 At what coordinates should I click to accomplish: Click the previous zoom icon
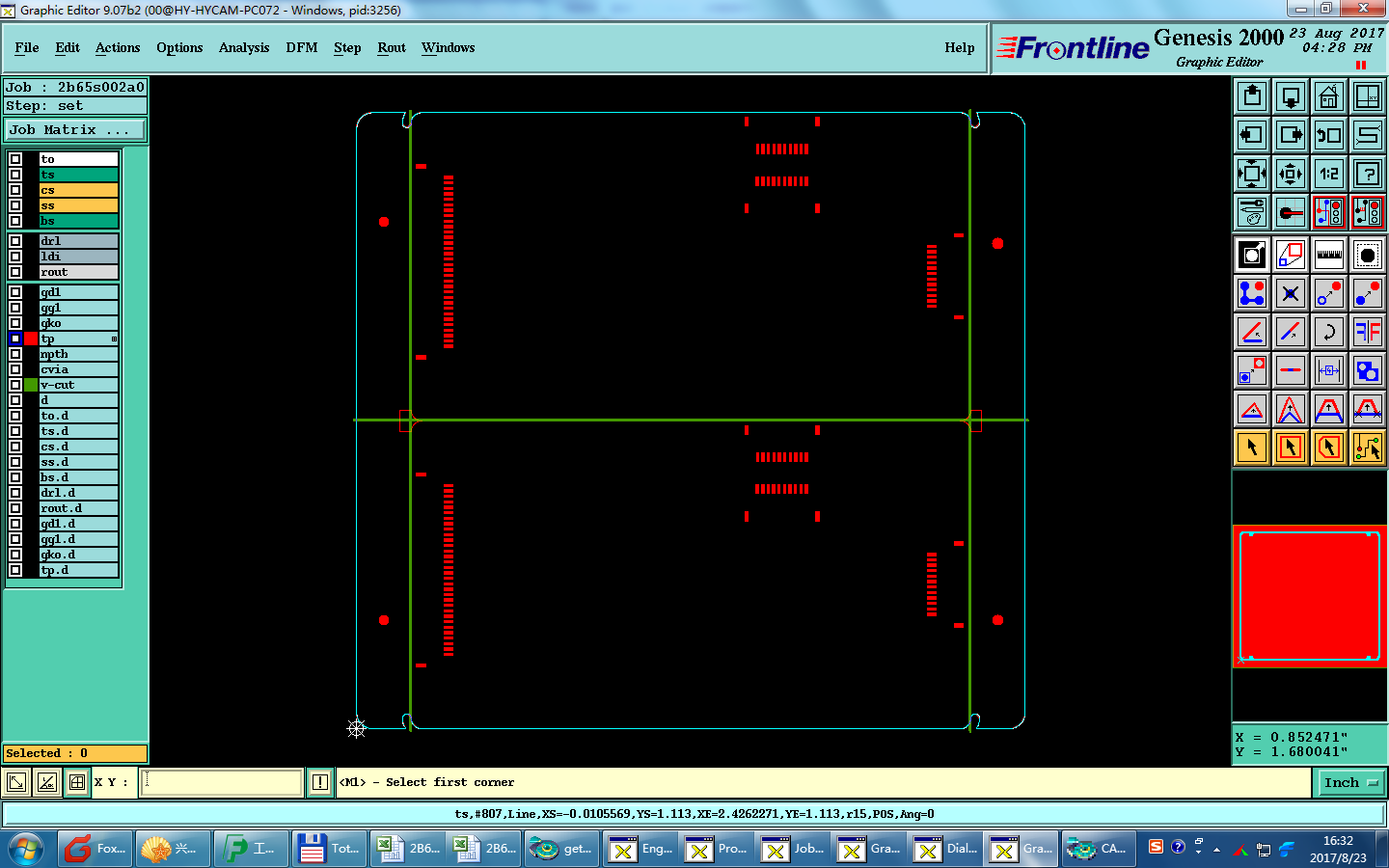coord(1329,135)
